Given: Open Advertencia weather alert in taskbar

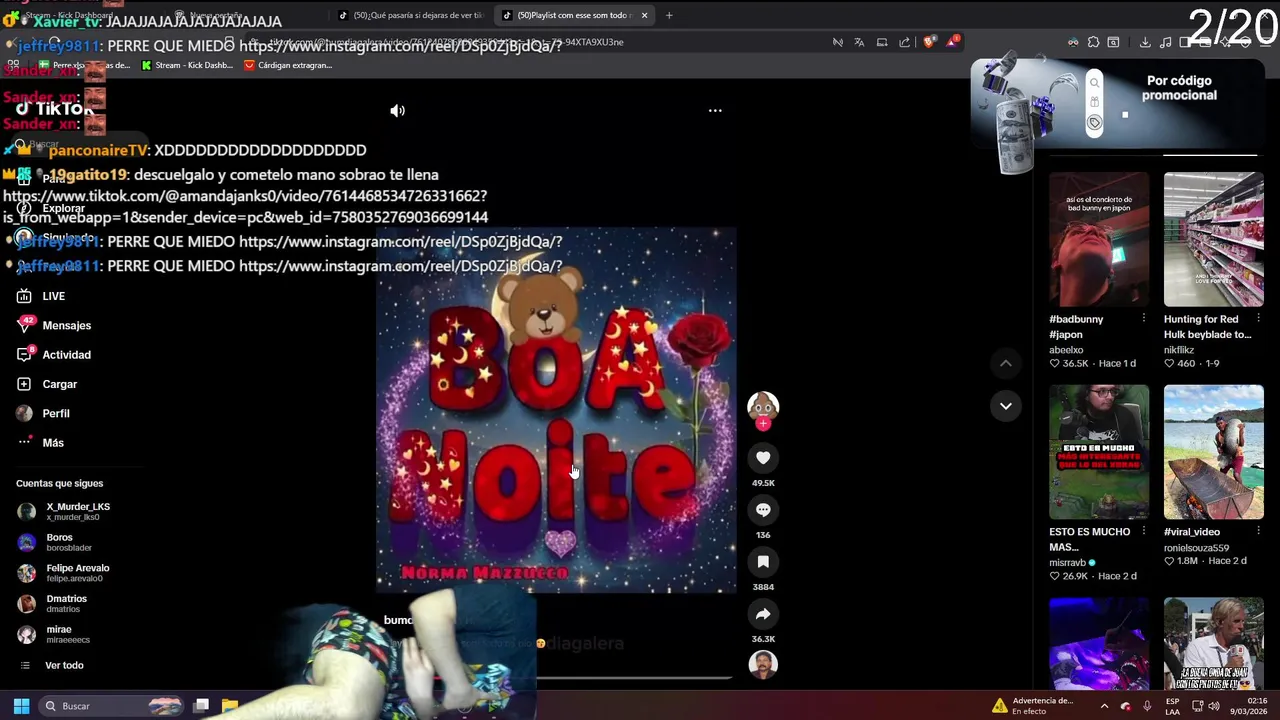Looking at the screenshot, I should (x=1033, y=705).
